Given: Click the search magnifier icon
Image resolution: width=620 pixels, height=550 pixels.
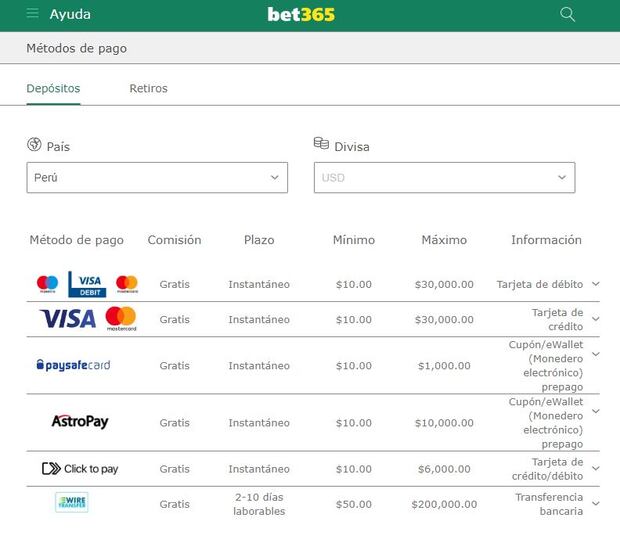Looking at the screenshot, I should [x=568, y=14].
